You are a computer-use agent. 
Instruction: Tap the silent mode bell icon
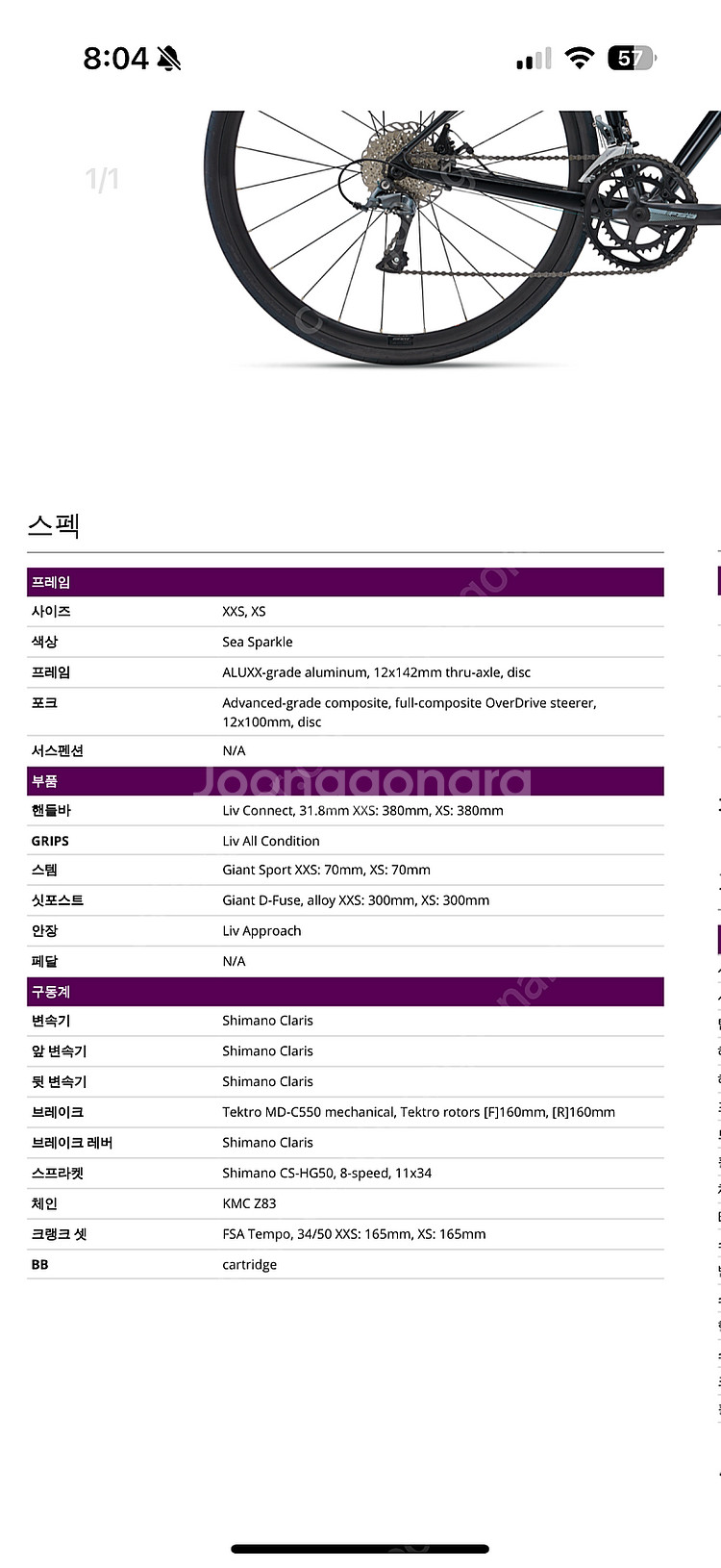pyautogui.click(x=169, y=59)
